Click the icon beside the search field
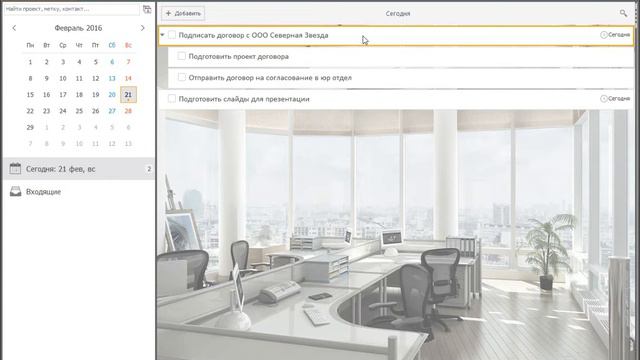 point(147,9)
